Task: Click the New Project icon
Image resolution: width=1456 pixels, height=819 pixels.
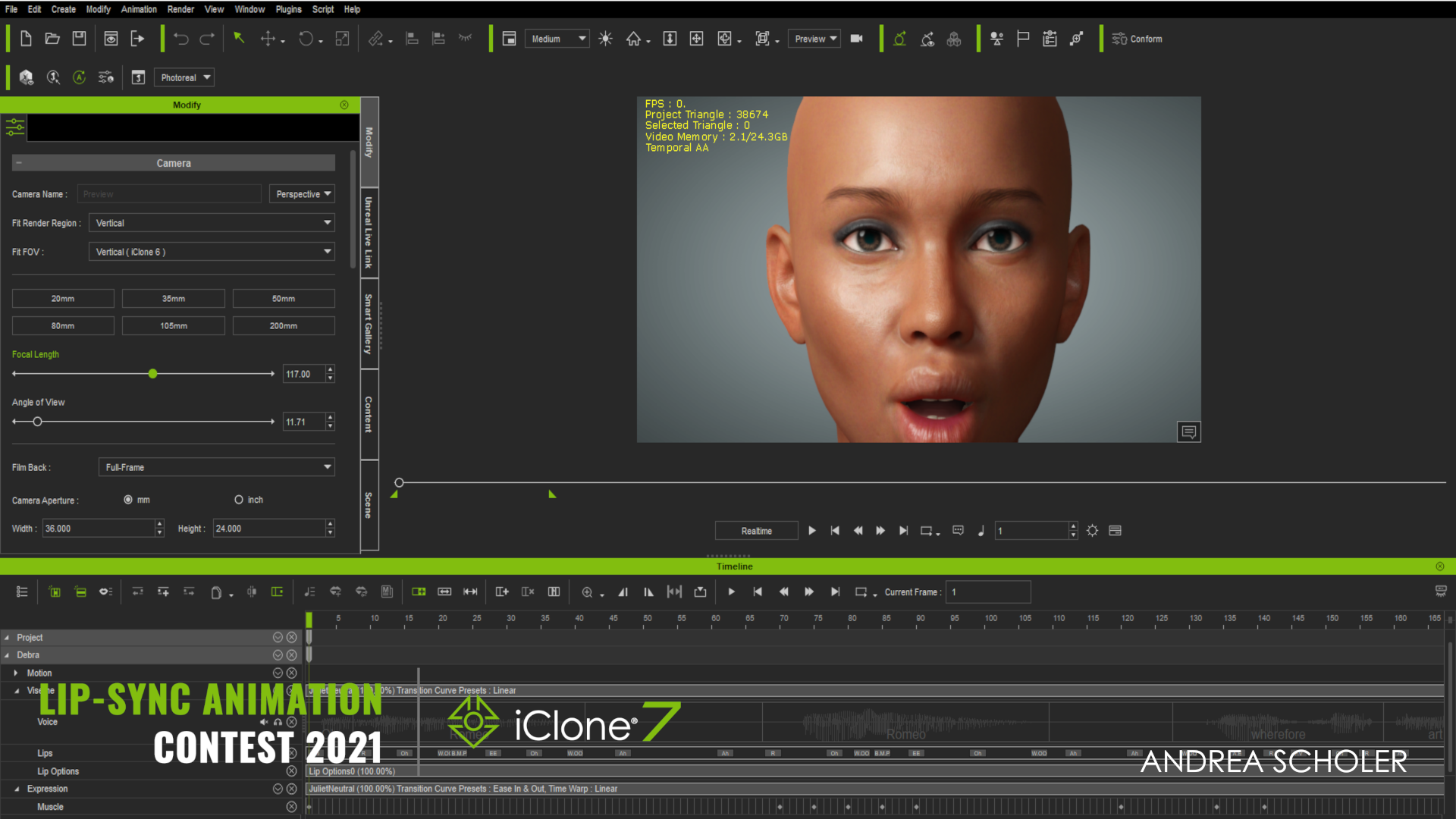Action: tap(26, 39)
